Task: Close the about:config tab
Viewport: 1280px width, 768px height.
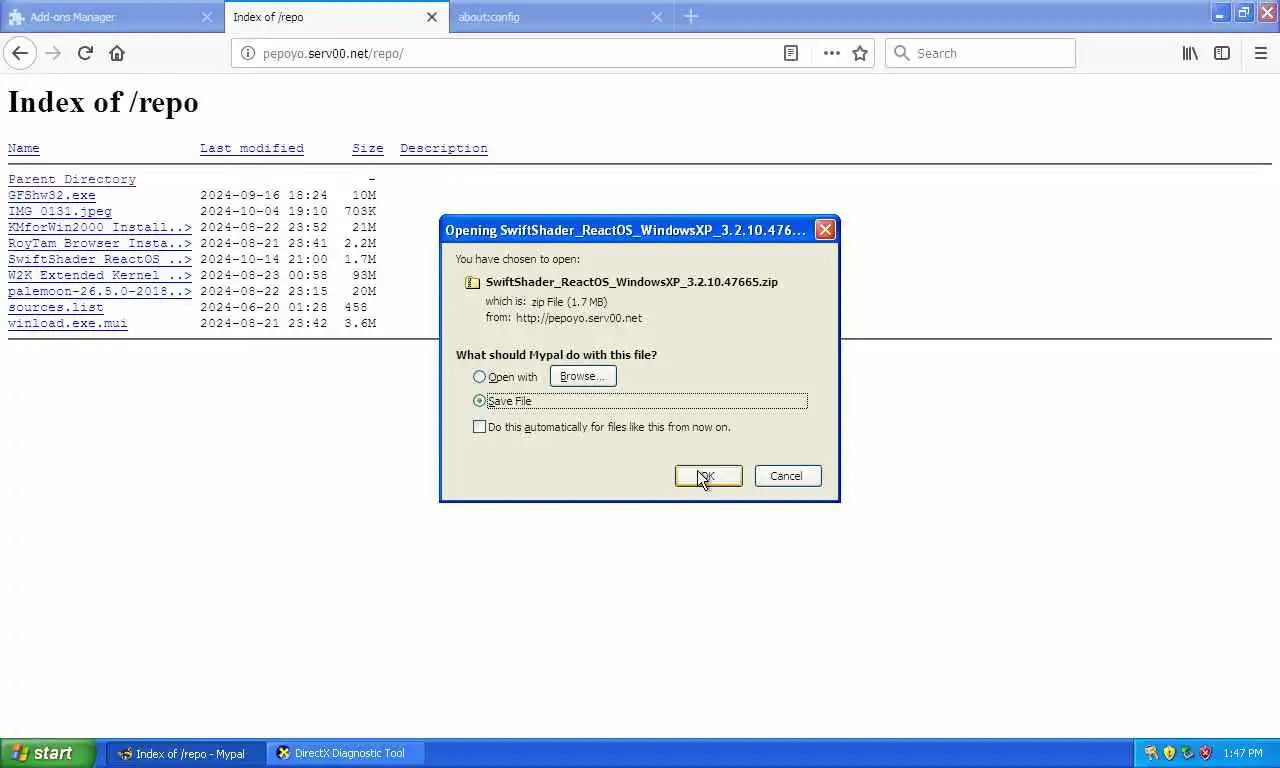Action: (x=657, y=17)
